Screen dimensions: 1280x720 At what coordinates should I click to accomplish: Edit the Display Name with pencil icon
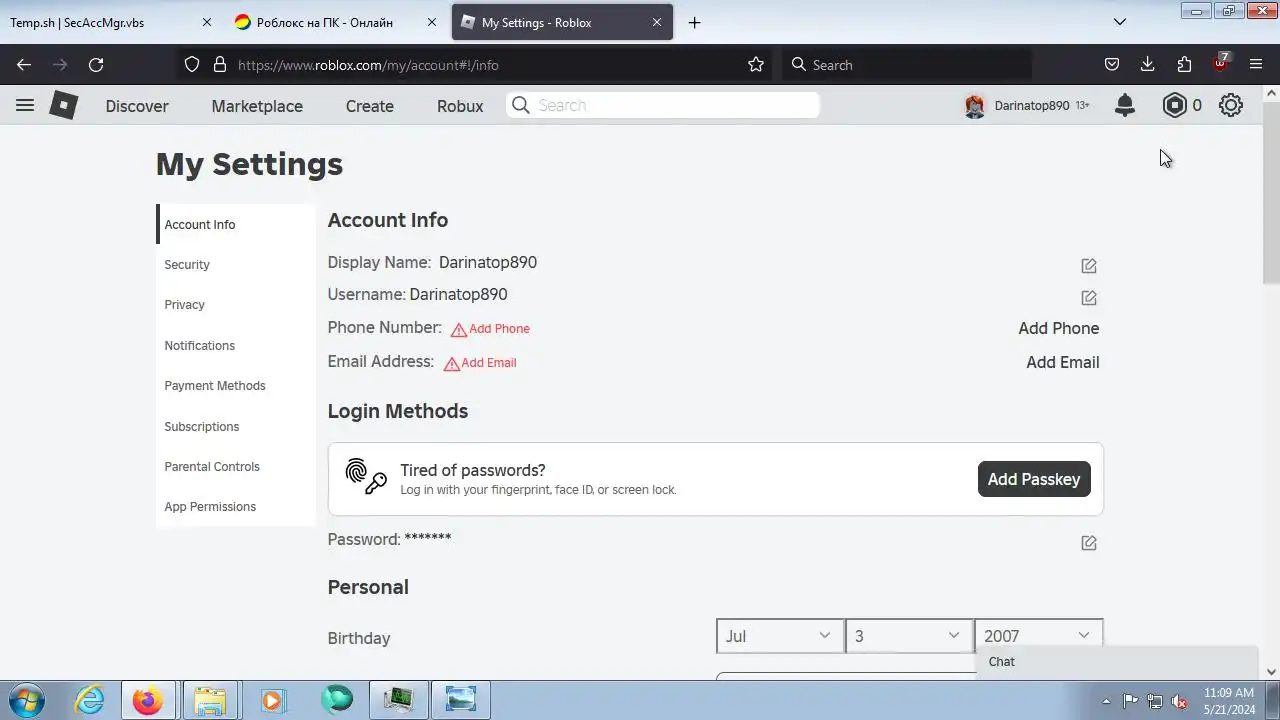[1089, 266]
